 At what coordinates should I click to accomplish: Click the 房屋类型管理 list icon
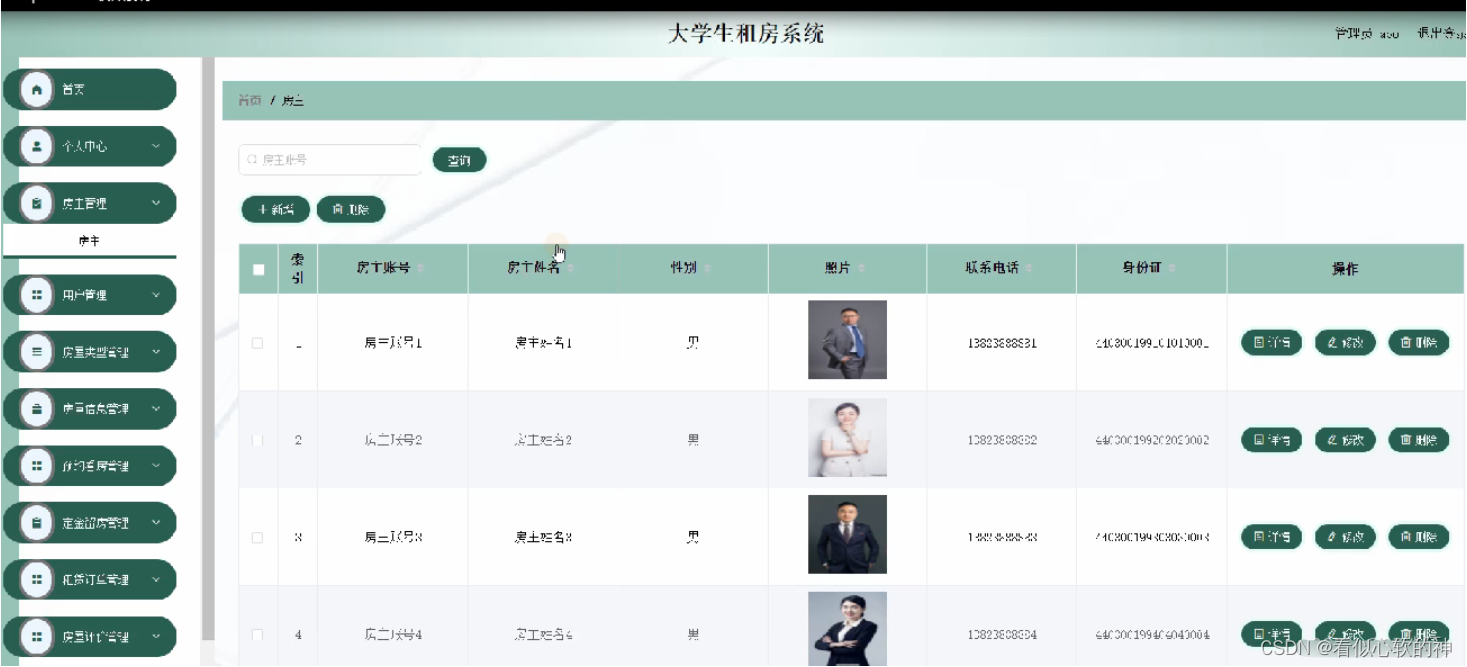tap(37, 352)
